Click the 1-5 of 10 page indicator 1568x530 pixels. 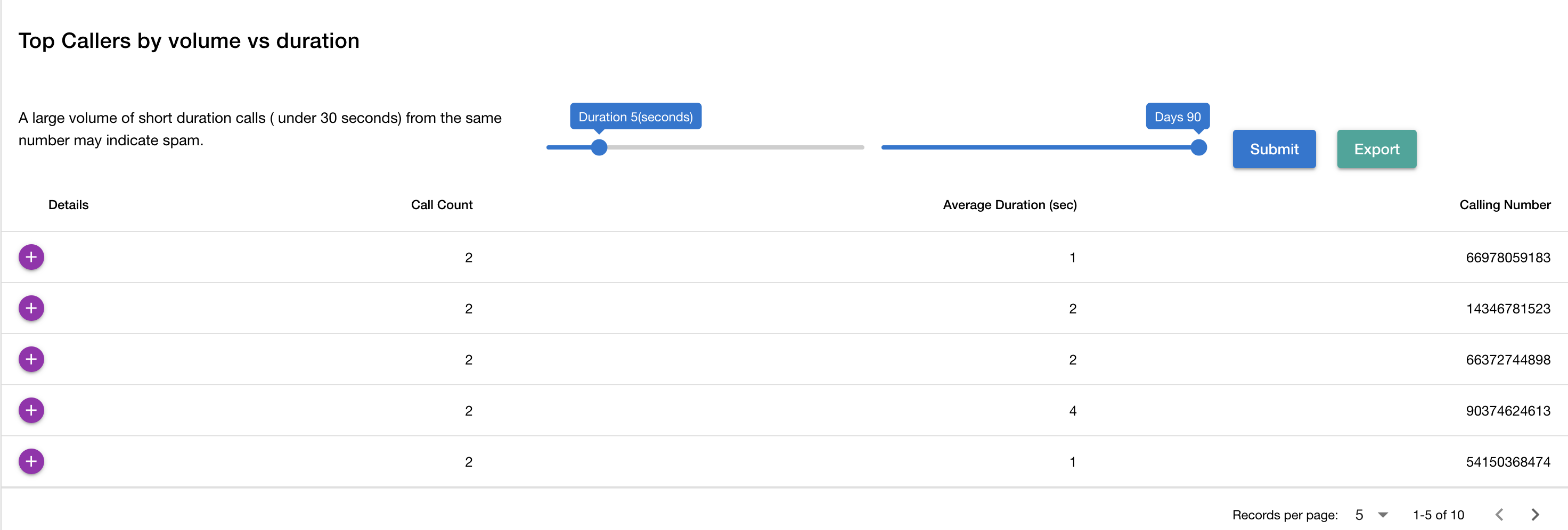click(x=1439, y=514)
